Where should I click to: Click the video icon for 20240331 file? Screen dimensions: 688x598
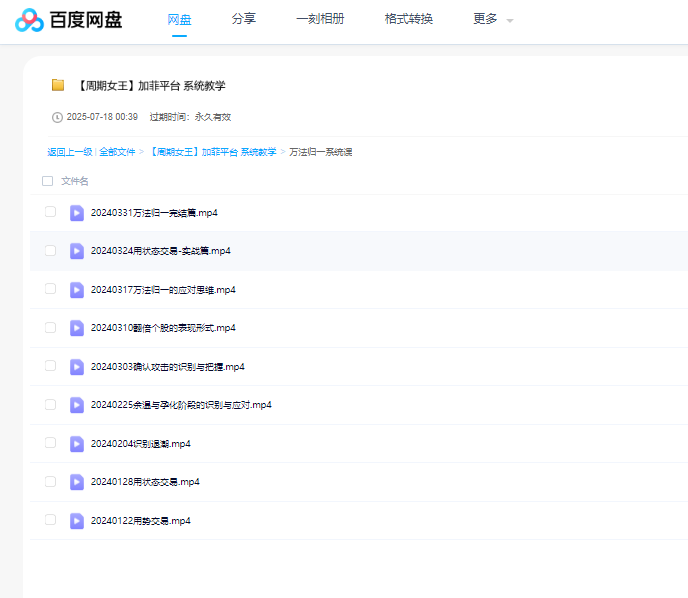77,212
